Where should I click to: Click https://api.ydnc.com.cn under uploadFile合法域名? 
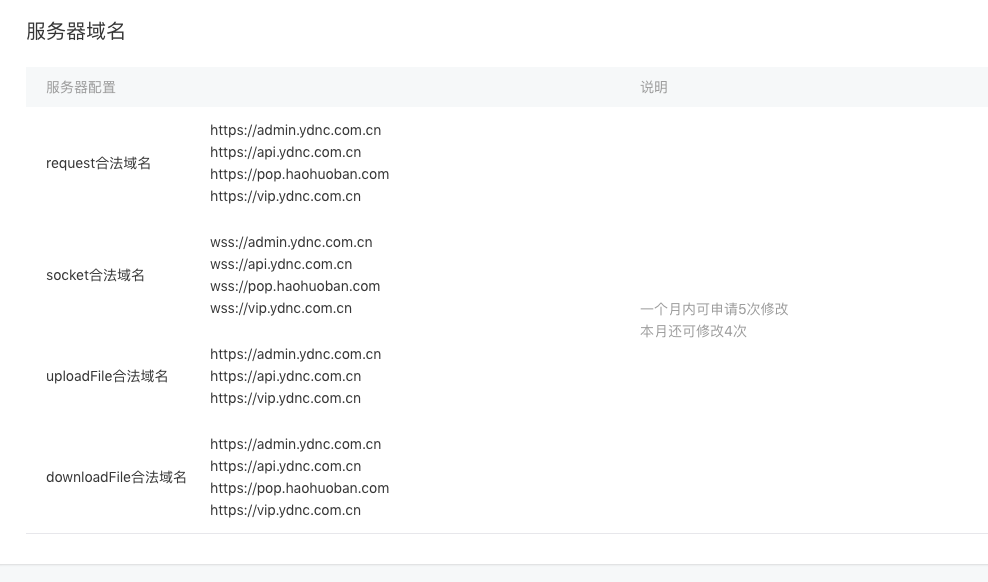click(x=285, y=377)
